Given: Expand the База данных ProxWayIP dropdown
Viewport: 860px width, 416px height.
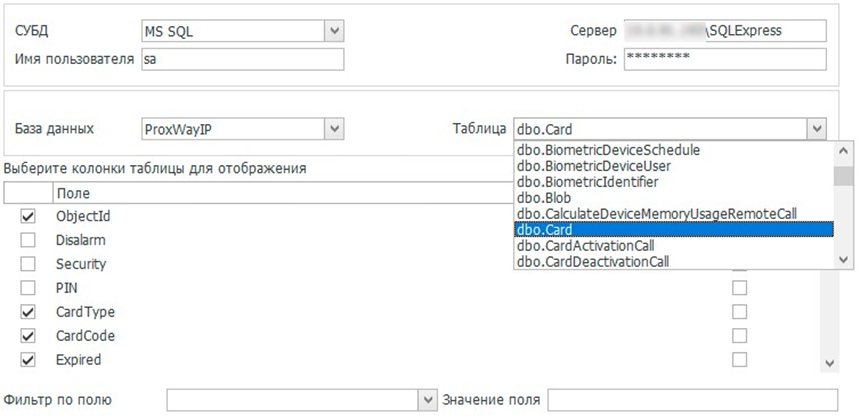Looking at the screenshot, I should (x=333, y=129).
